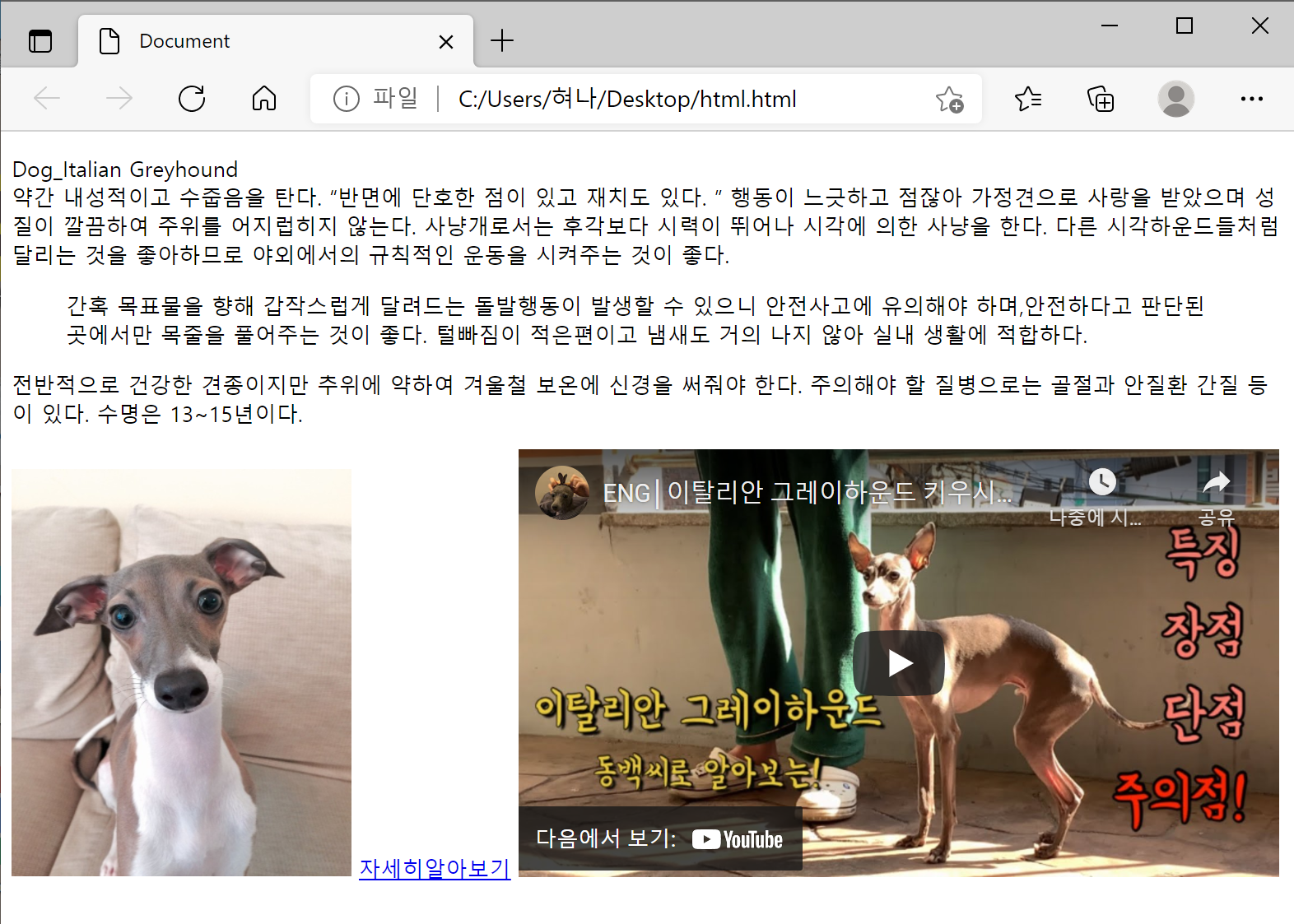Go to the home page
The height and width of the screenshot is (924, 1294).
[264, 99]
